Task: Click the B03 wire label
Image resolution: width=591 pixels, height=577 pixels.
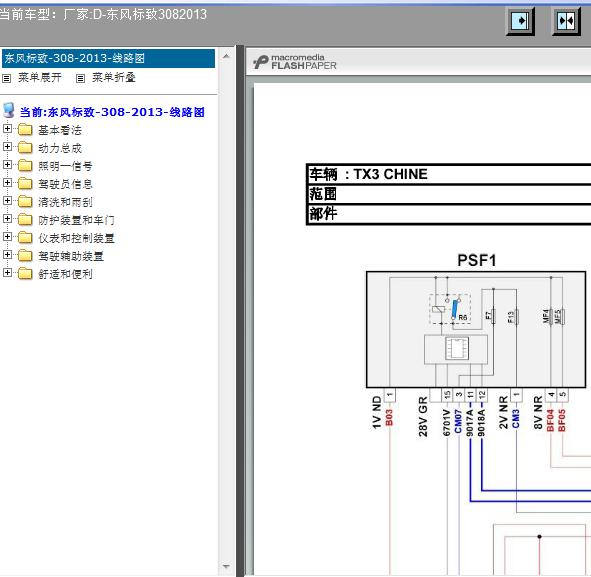Action: click(x=389, y=418)
